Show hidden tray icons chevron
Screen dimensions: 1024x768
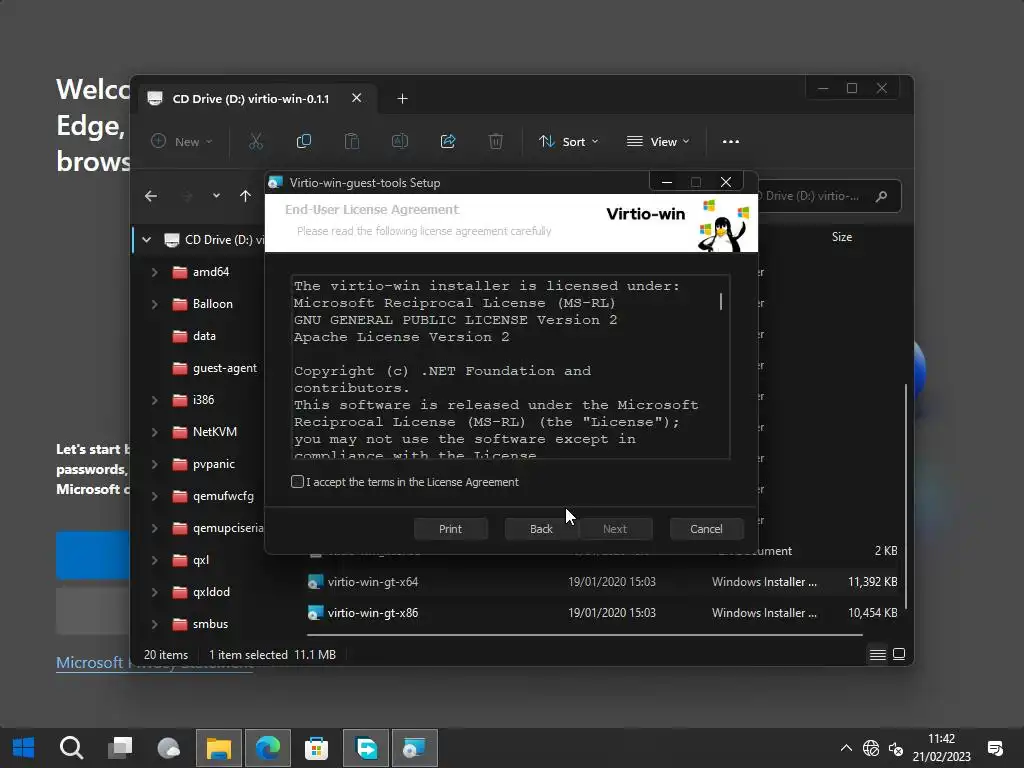point(846,748)
